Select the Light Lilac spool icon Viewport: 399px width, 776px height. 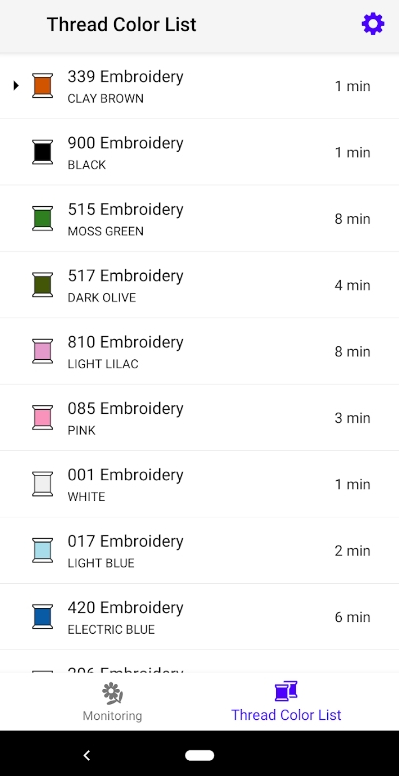point(43,351)
